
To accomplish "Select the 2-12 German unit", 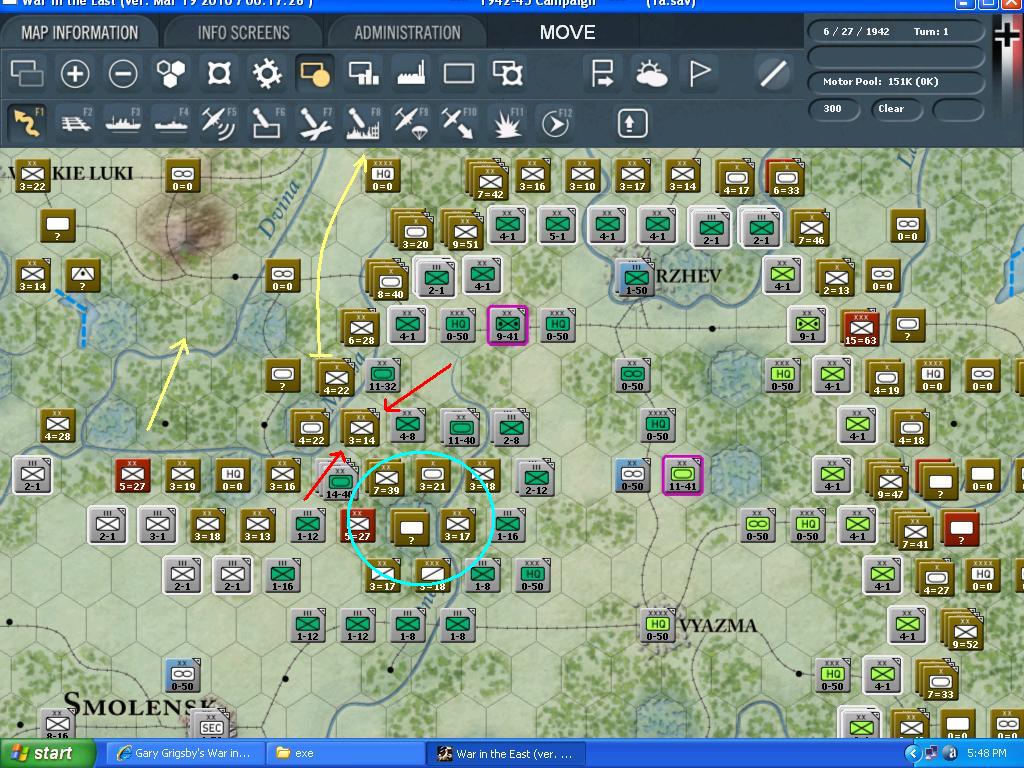I will (x=536, y=477).
